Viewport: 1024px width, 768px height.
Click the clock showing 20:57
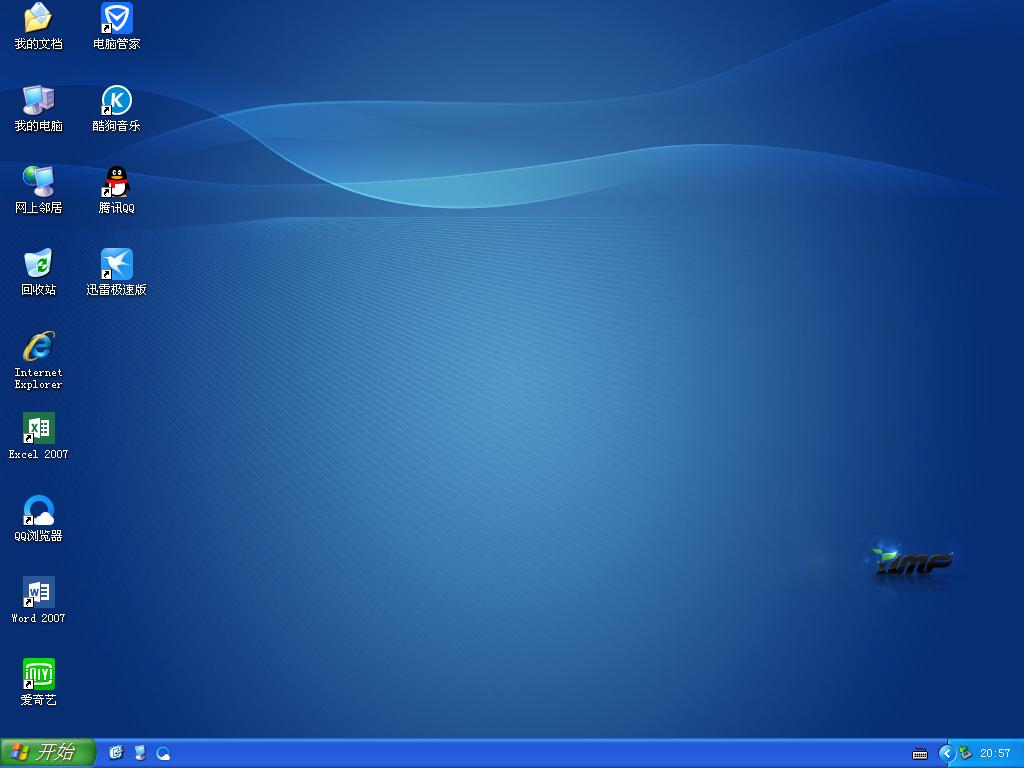pos(995,753)
